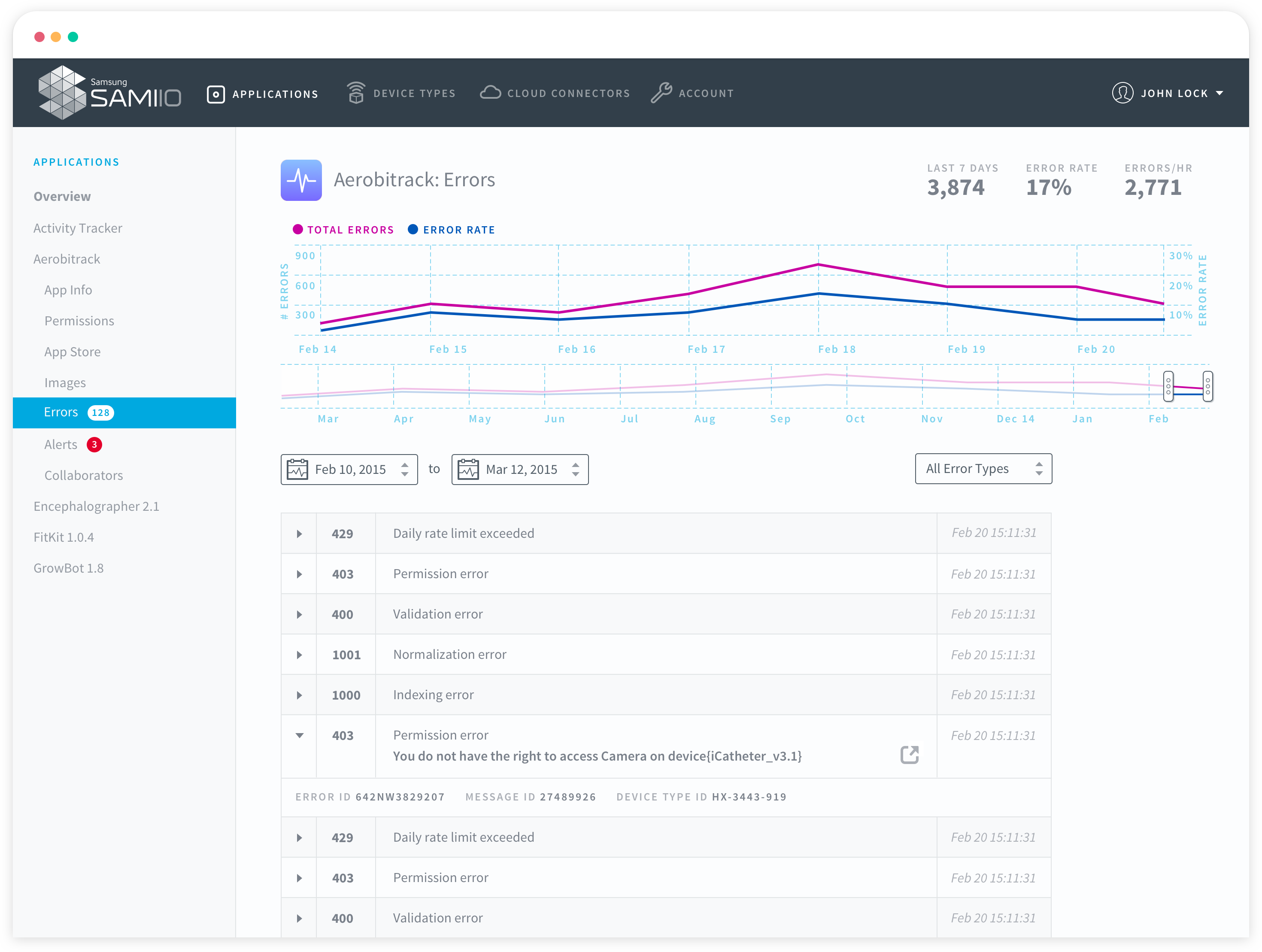Expand the 1001 Normalization error row

299,655
